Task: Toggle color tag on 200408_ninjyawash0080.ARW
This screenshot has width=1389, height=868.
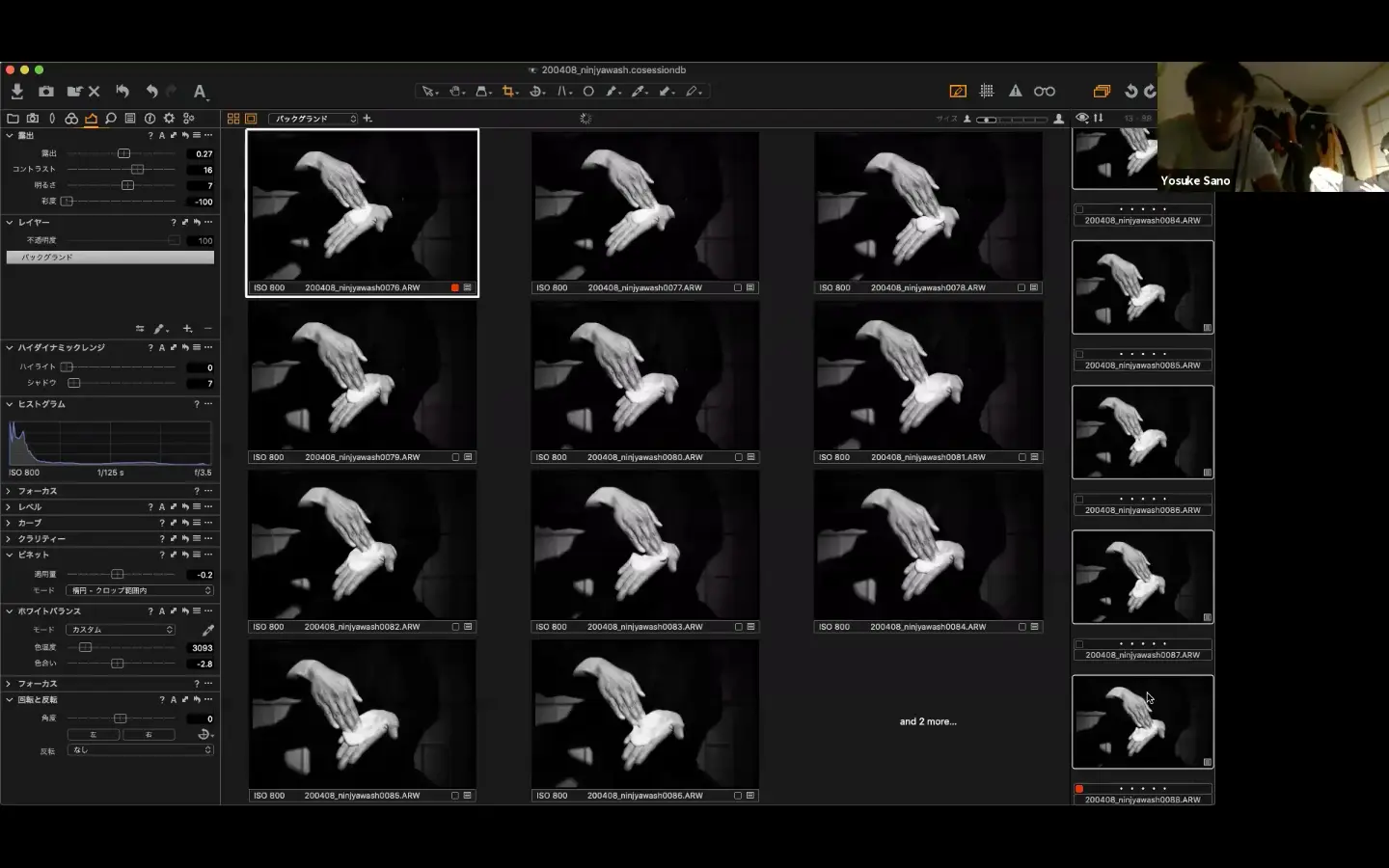Action: click(x=738, y=457)
